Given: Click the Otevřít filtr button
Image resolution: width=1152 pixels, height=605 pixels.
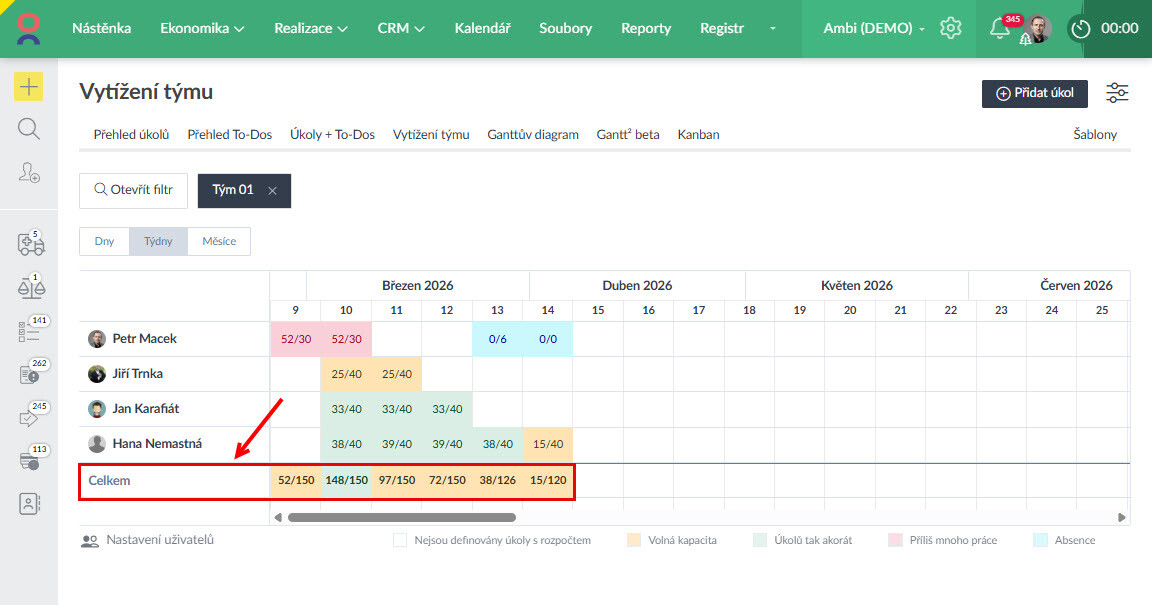Looking at the screenshot, I should click(x=133, y=190).
